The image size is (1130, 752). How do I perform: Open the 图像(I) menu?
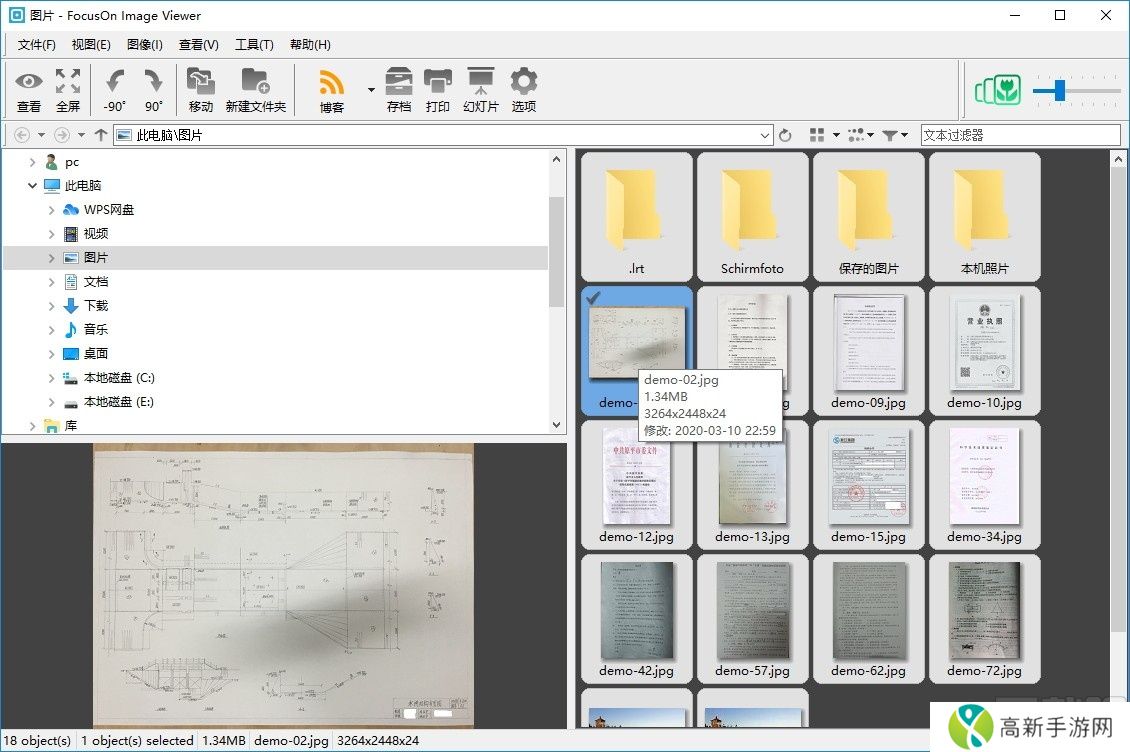[x=145, y=44]
